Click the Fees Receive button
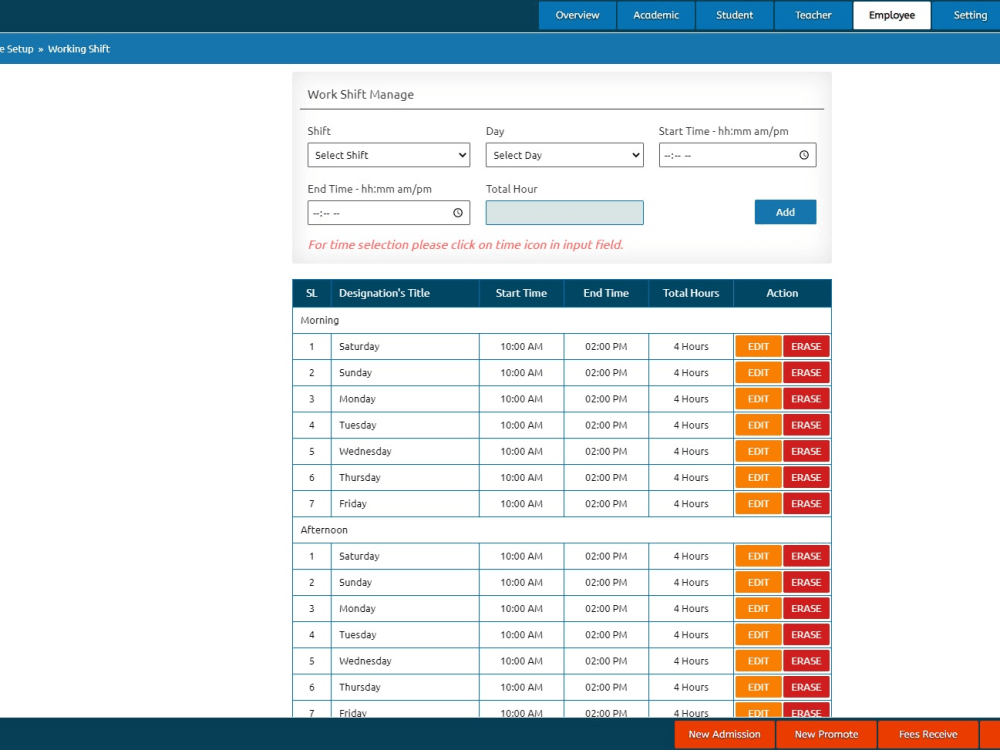Image resolution: width=1000 pixels, height=750 pixels. tap(928, 734)
